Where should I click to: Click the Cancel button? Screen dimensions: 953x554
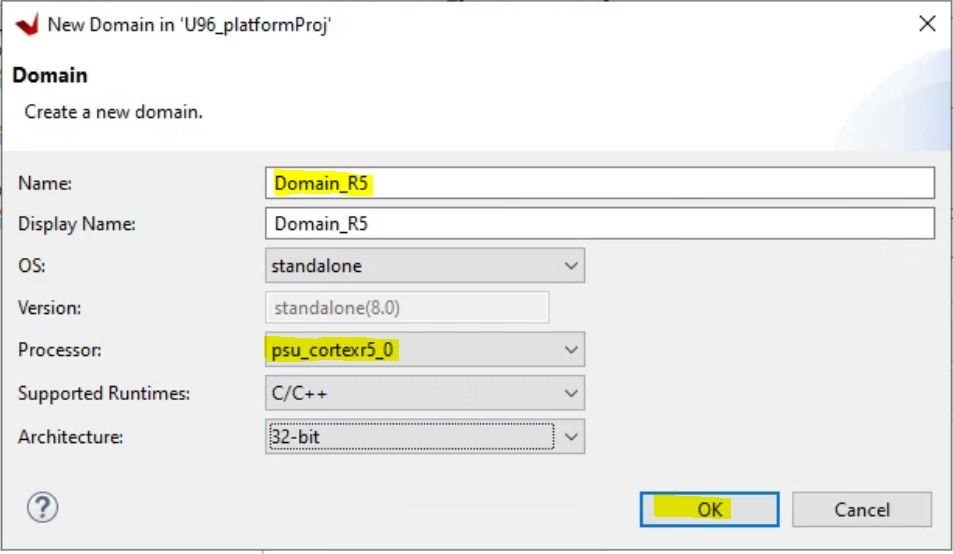tap(862, 509)
